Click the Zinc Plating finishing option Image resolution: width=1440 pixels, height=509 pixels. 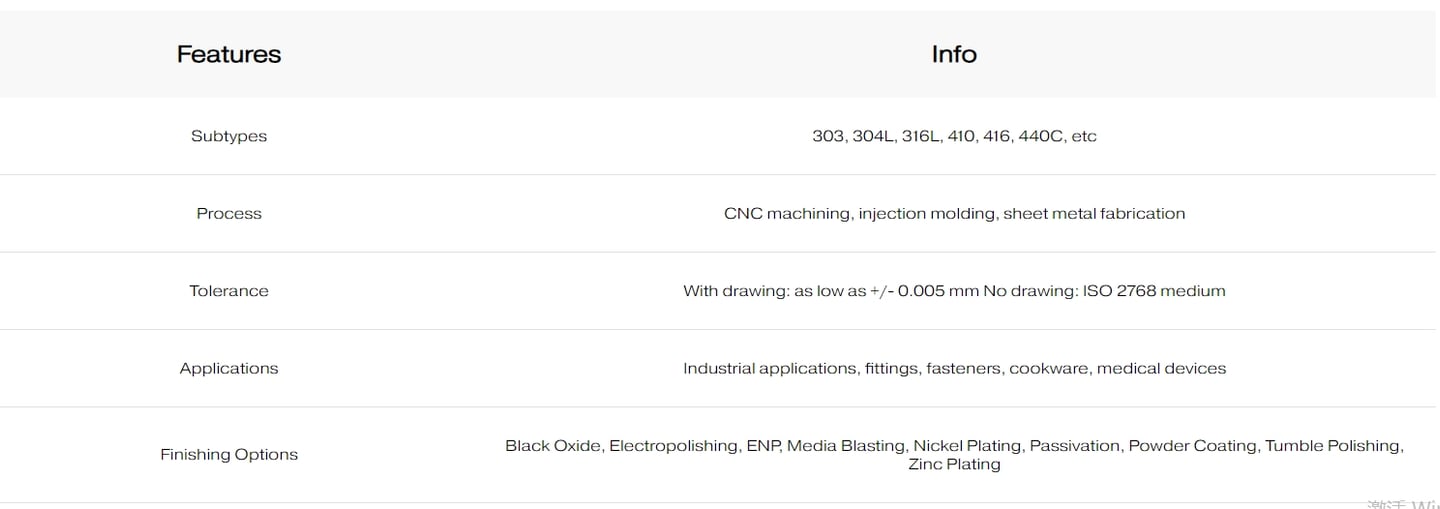click(954, 464)
